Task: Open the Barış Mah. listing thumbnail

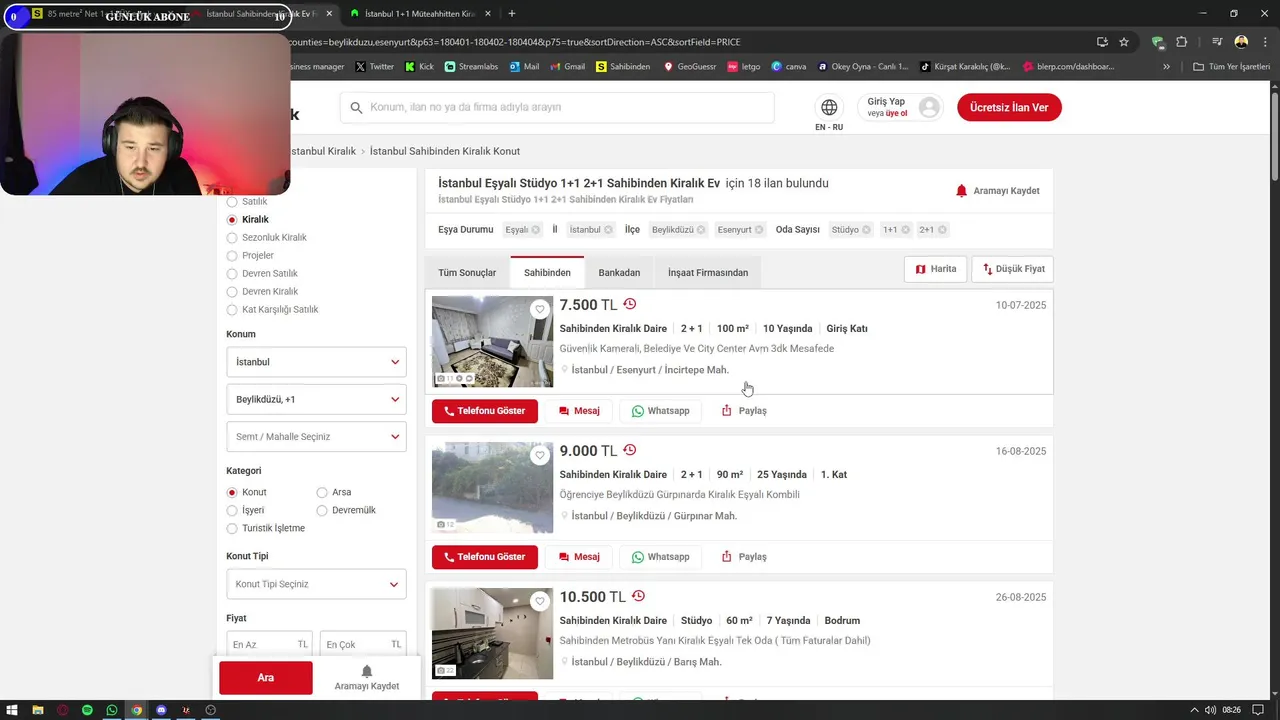Action: coord(492,634)
